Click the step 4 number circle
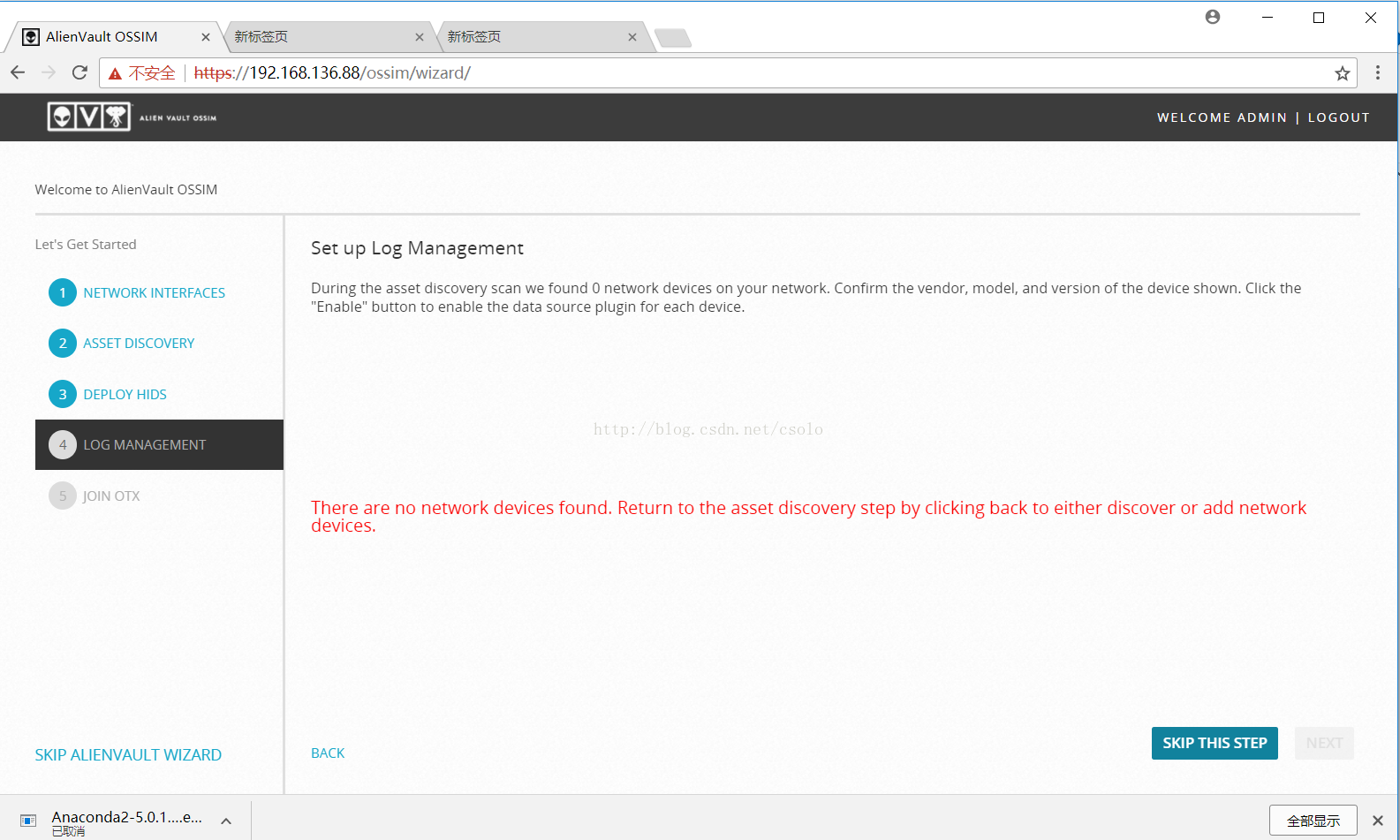 tap(63, 444)
